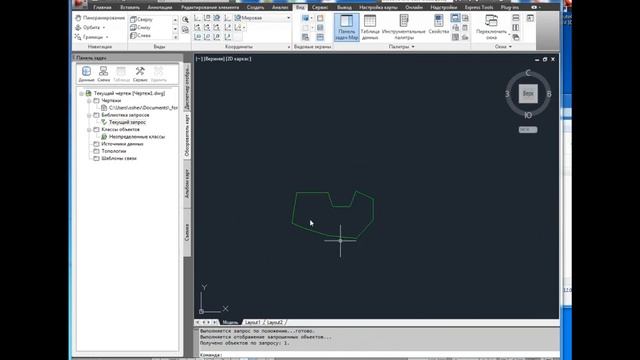
Task: Collapse the Текущий чертеж tree node
Action: tap(82, 93)
